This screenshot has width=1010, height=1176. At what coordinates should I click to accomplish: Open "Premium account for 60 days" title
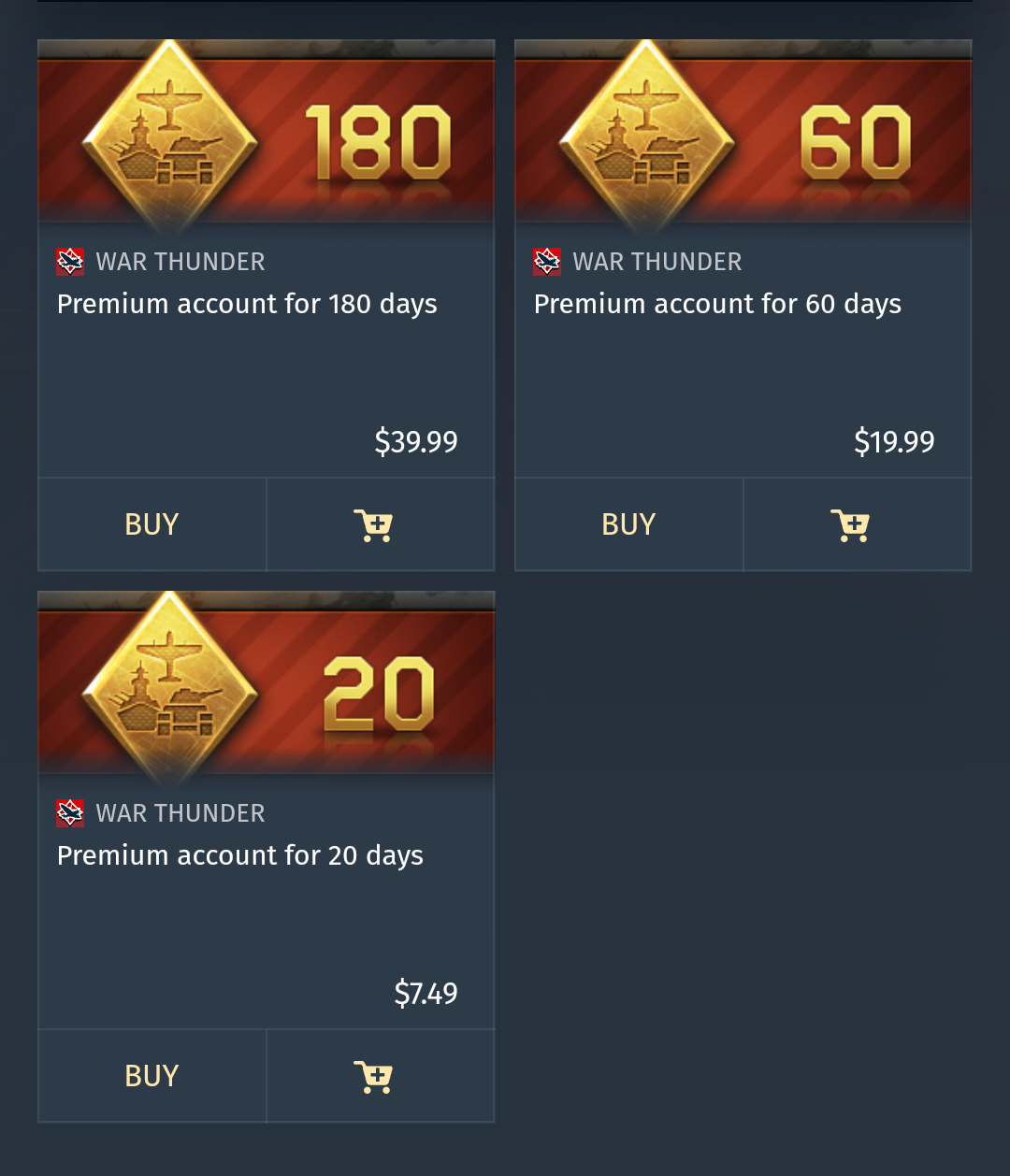717,305
